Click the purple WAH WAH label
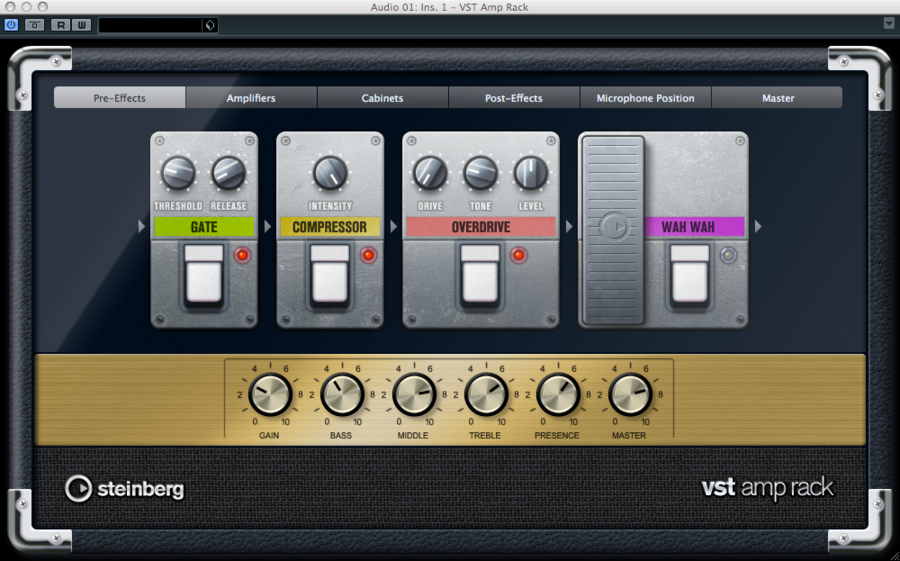 tap(694, 227)
